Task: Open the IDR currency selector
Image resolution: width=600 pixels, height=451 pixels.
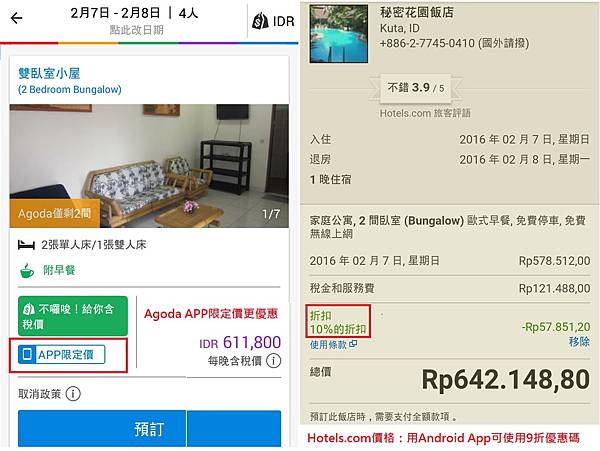Action: coord(274,21)
